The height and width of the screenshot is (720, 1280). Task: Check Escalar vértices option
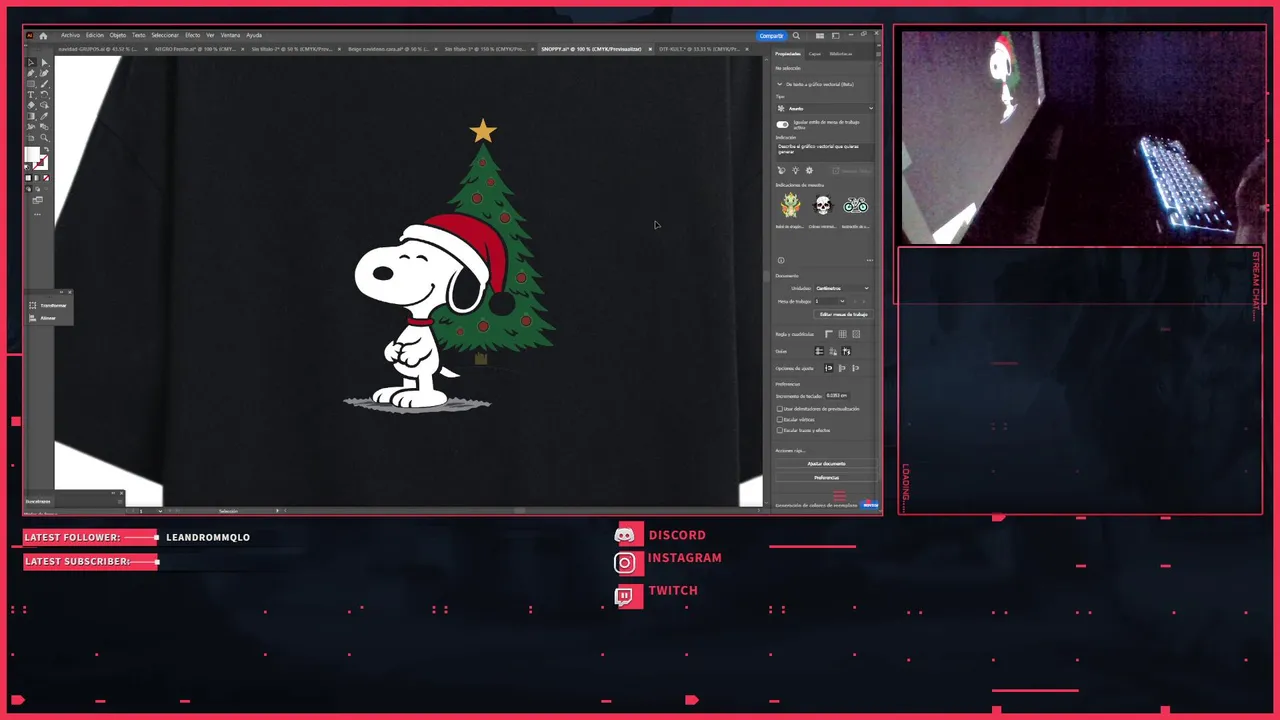point(780,420)
